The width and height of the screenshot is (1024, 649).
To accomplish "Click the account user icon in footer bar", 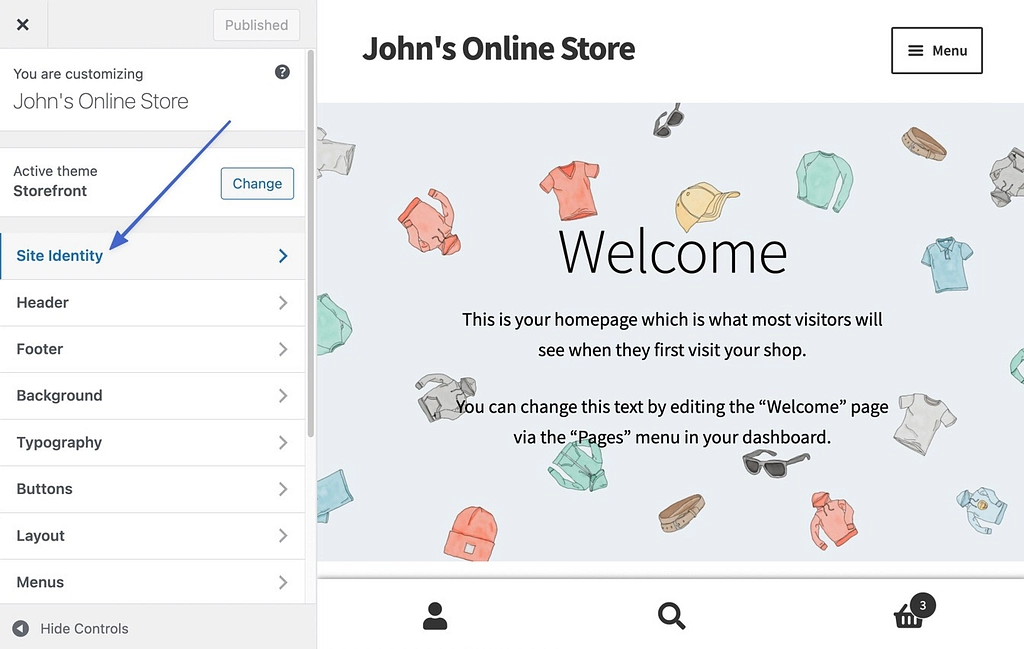I will coord(435,616).
